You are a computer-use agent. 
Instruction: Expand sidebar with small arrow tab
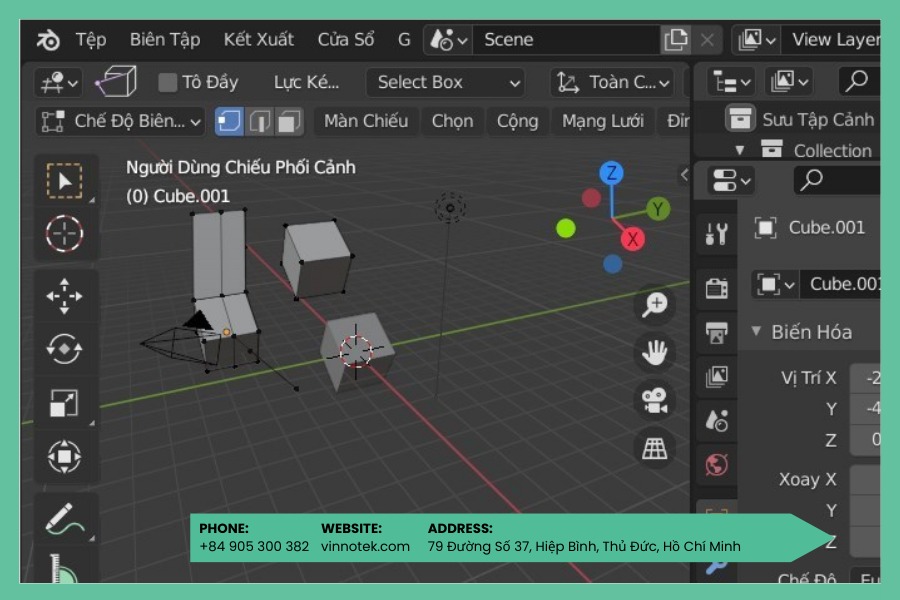pyautogui.click(x=684, y=174)
